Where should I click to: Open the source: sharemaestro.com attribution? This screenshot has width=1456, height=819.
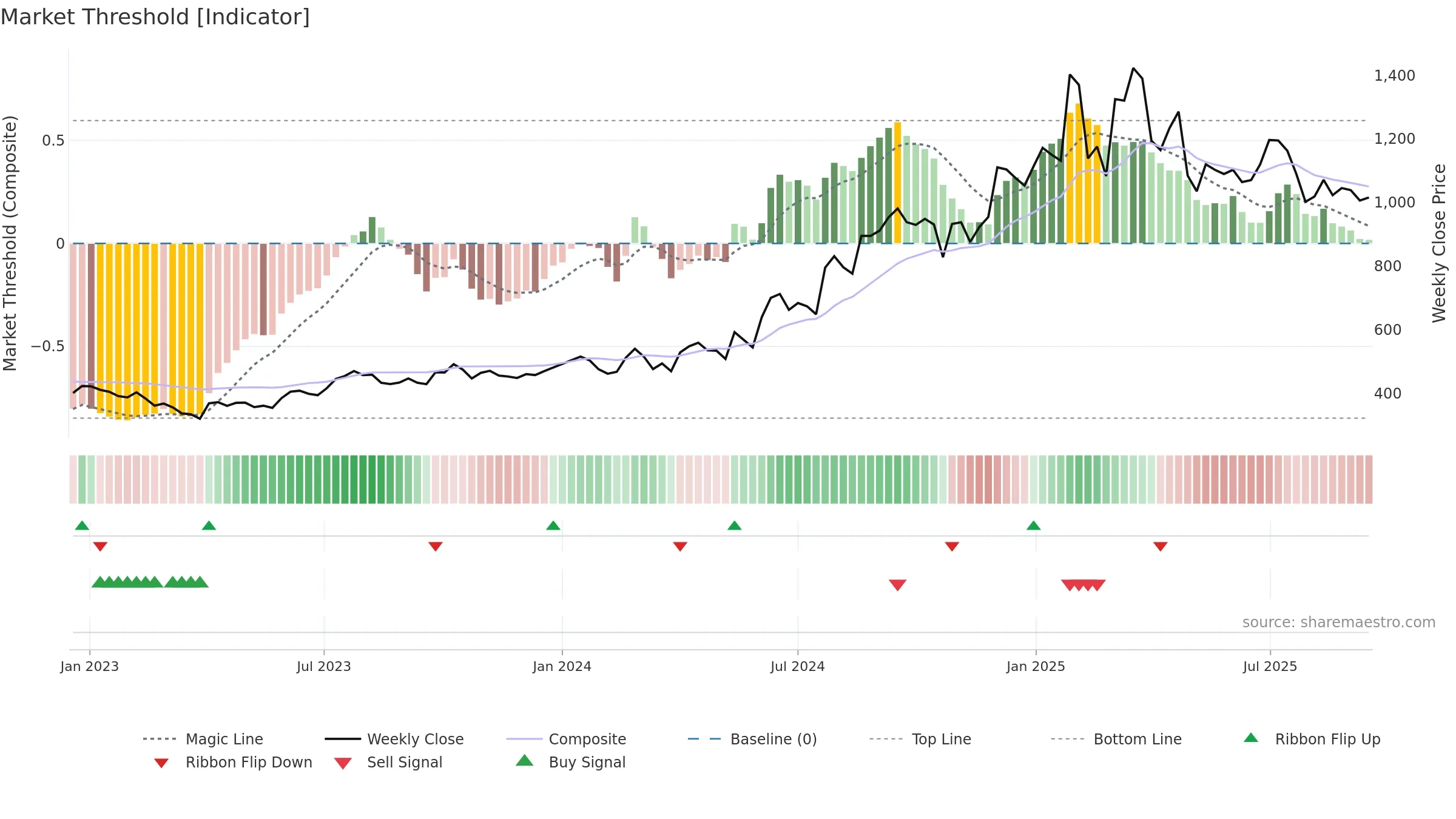(x=1339, y=622)
